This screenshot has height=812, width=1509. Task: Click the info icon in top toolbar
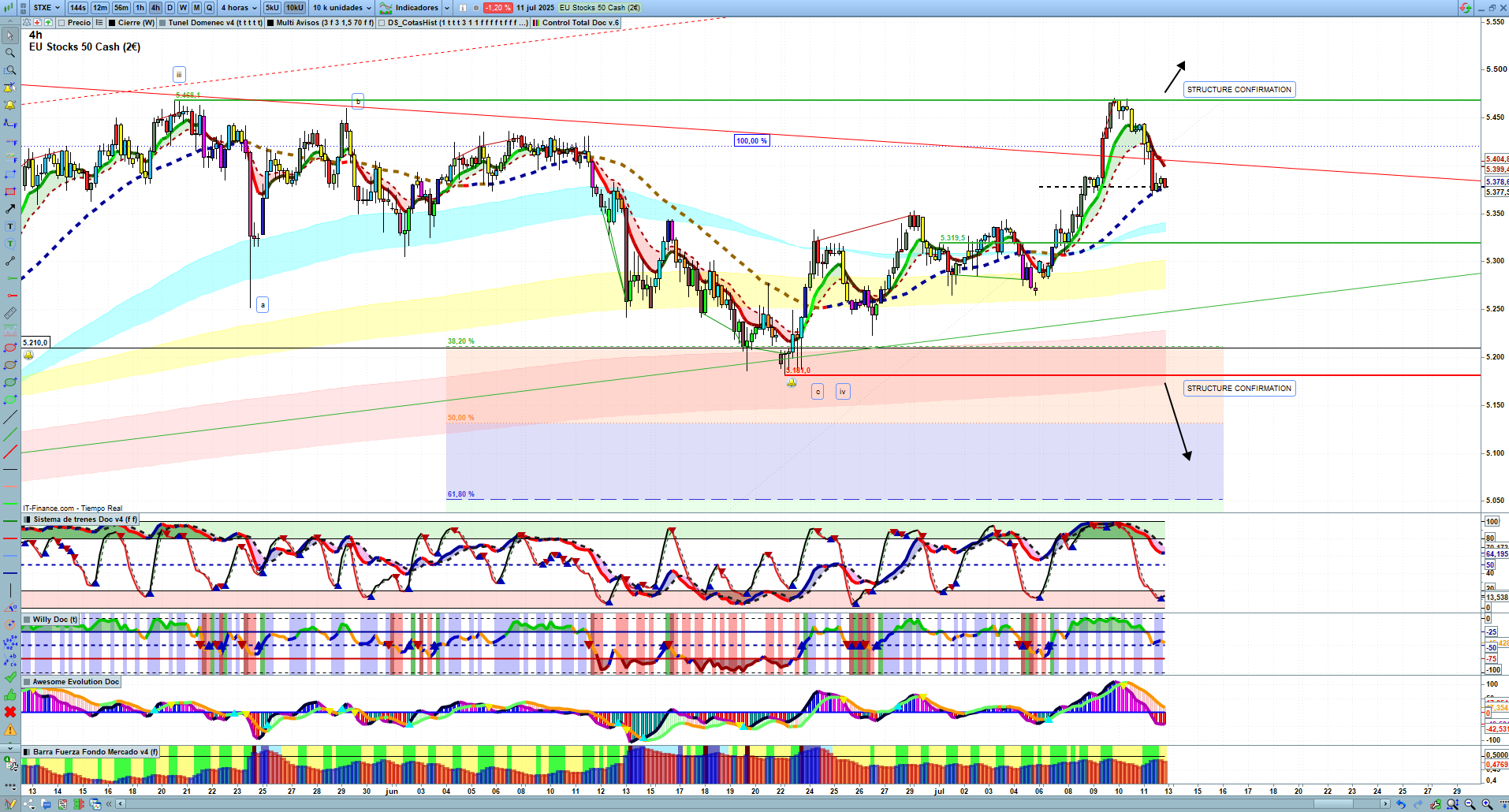463,8
